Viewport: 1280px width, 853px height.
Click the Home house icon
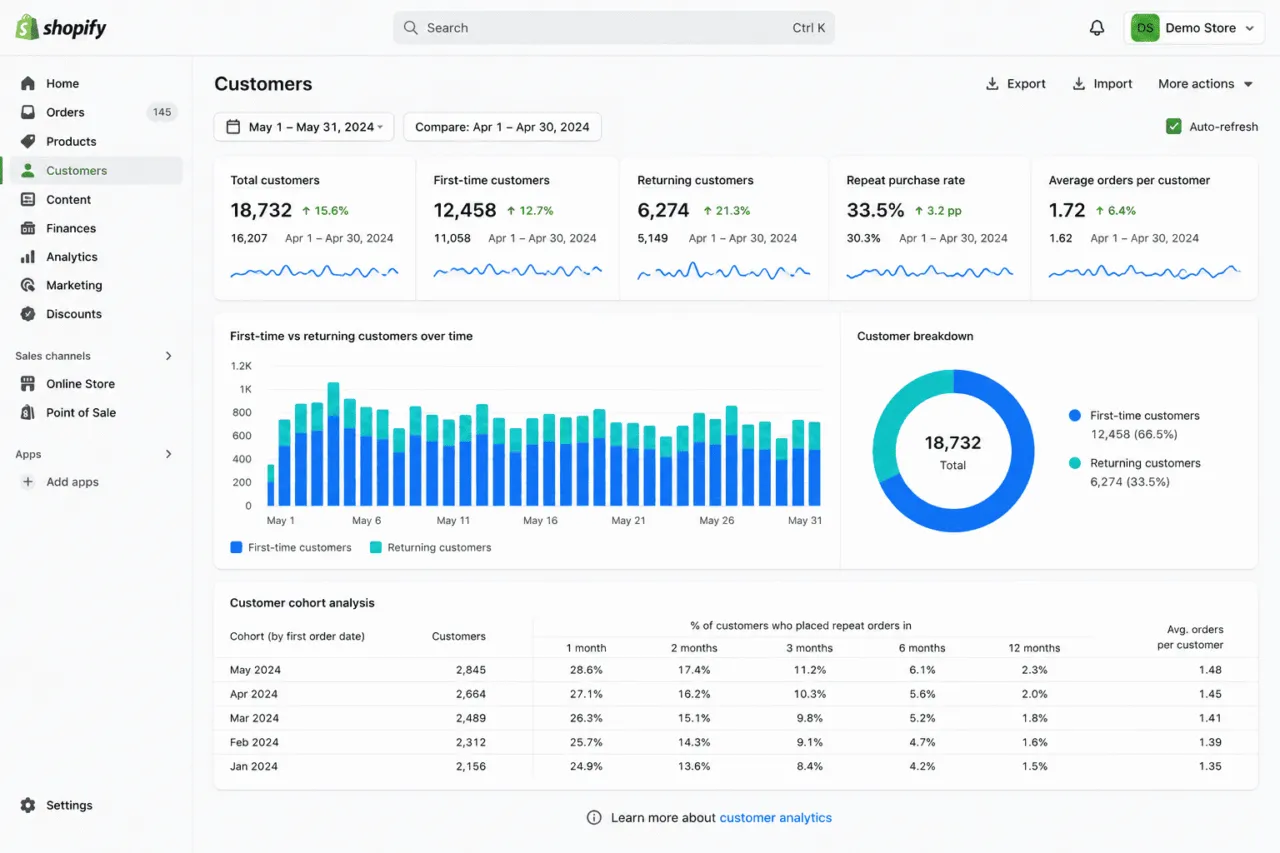coord(28,84)
